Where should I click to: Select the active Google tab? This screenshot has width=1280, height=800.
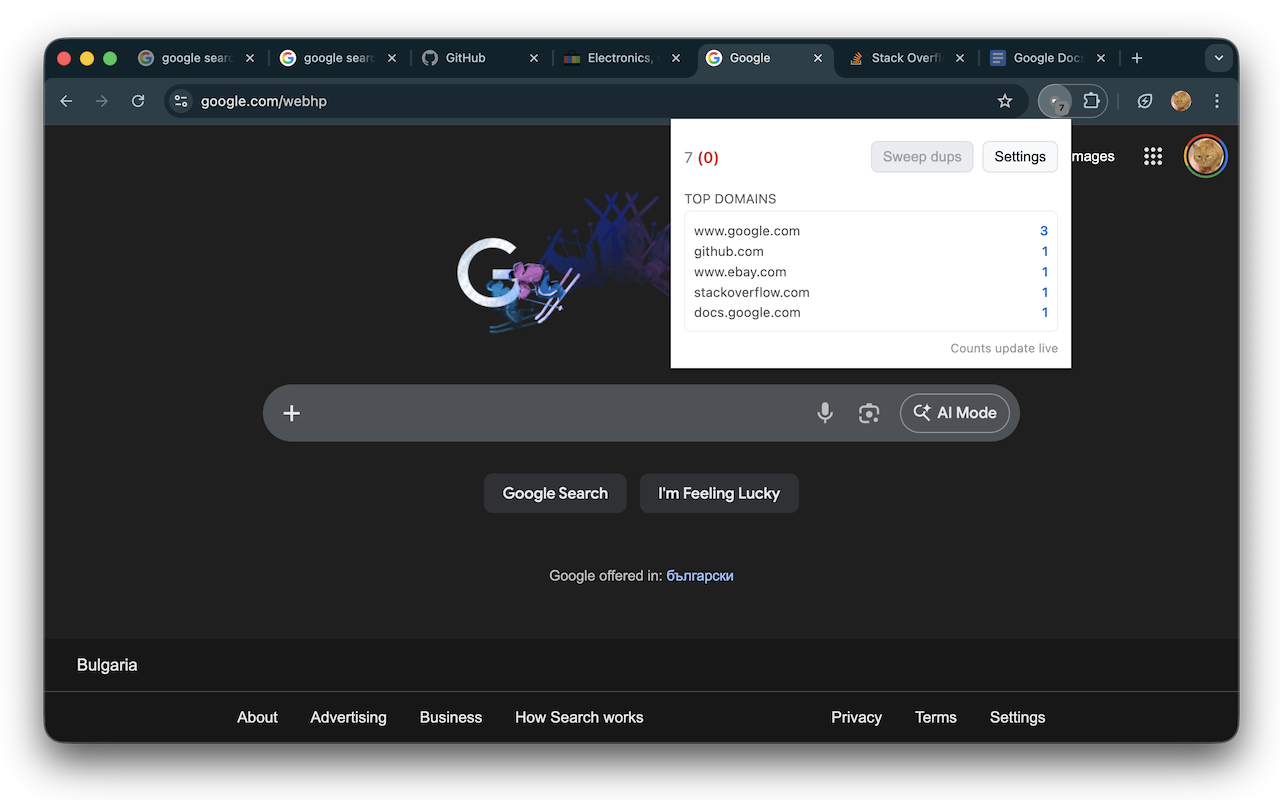[765, 58]
